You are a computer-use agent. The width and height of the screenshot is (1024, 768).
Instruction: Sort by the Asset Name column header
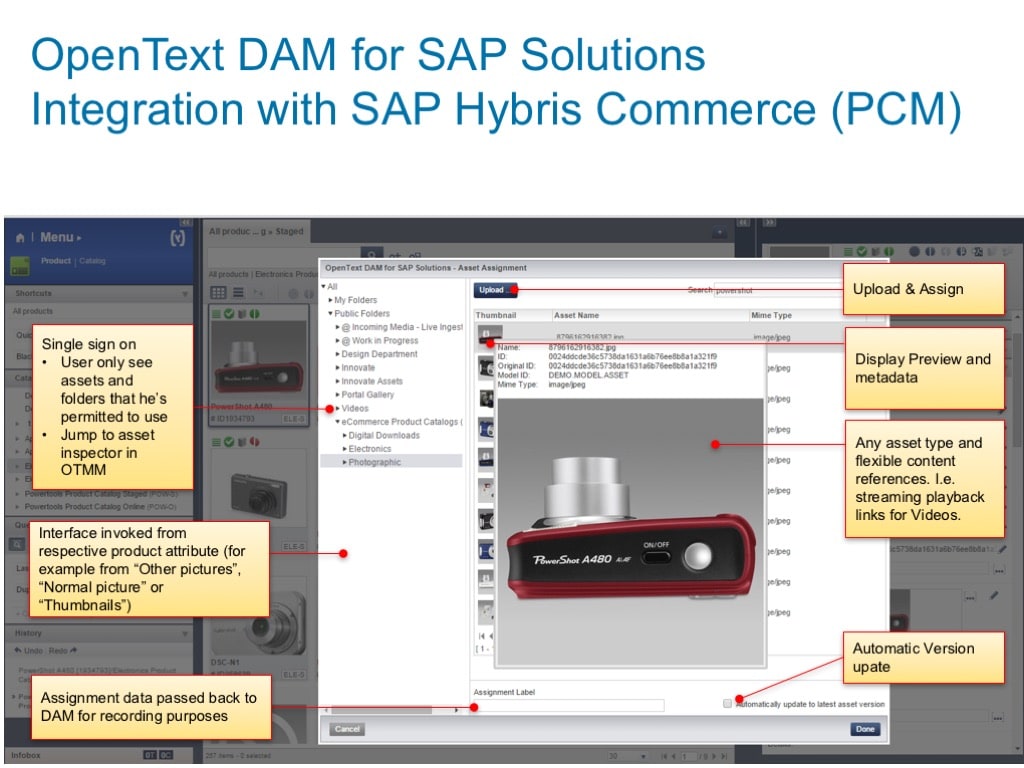click(576, 315)
